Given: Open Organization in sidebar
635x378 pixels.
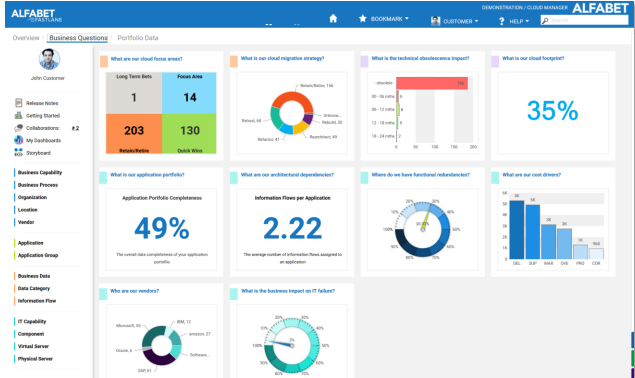Looking at the screenshot, I should (32, 197).
